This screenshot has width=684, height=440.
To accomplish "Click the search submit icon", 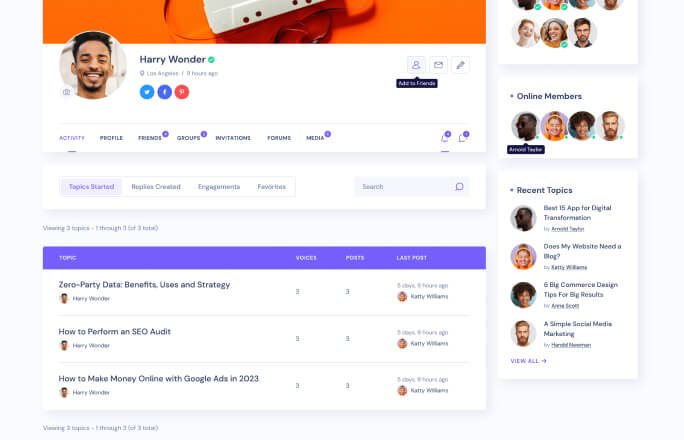I will [x=459, y=187].
